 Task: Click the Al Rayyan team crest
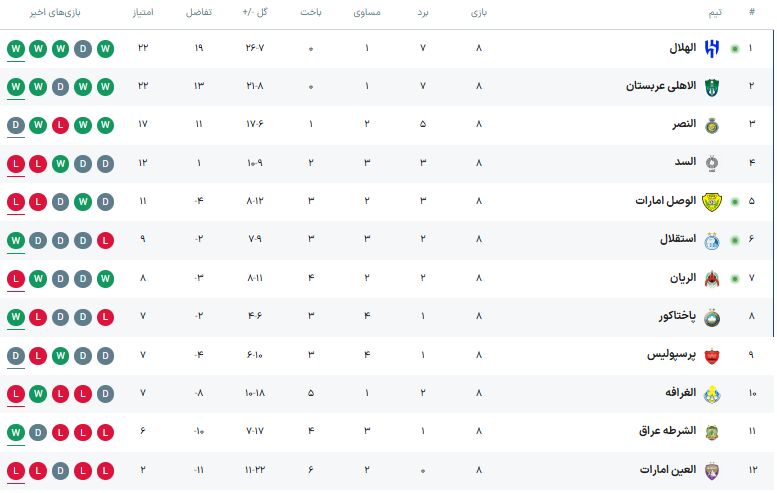[712, 277]
